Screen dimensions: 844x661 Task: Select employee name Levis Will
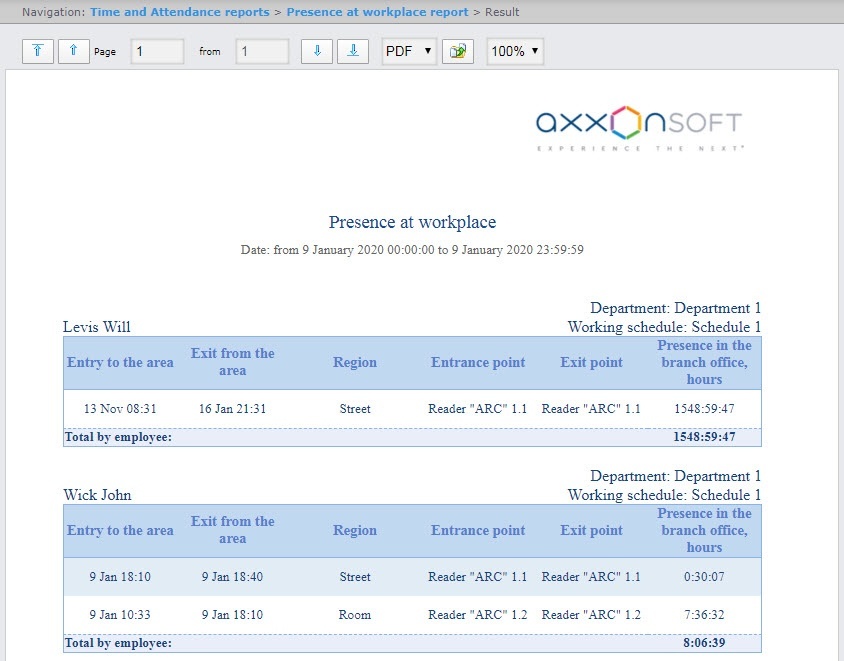(x=97, y=327)
